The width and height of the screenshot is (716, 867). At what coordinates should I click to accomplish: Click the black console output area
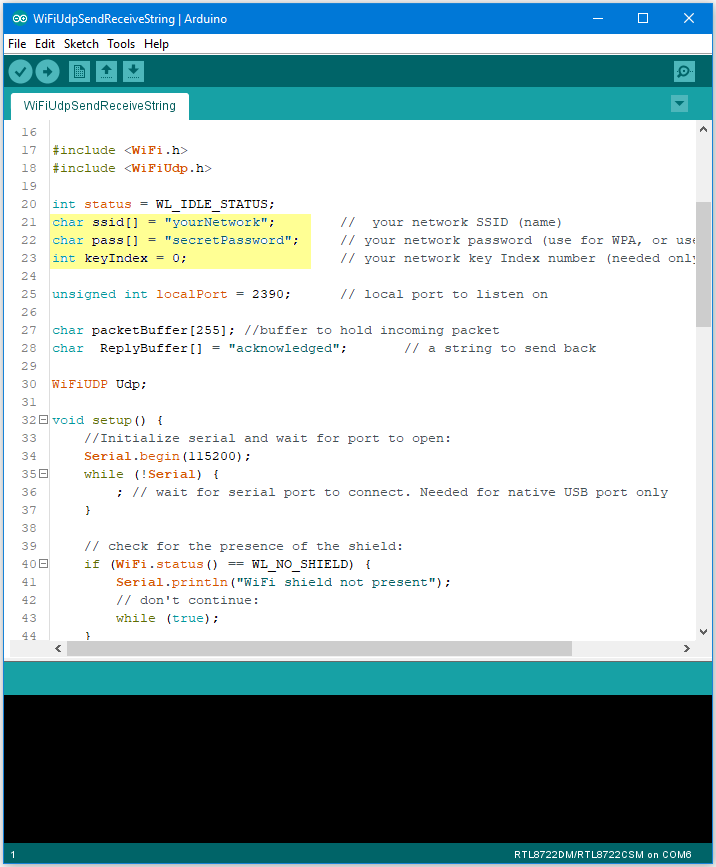(x=358, y=769)
